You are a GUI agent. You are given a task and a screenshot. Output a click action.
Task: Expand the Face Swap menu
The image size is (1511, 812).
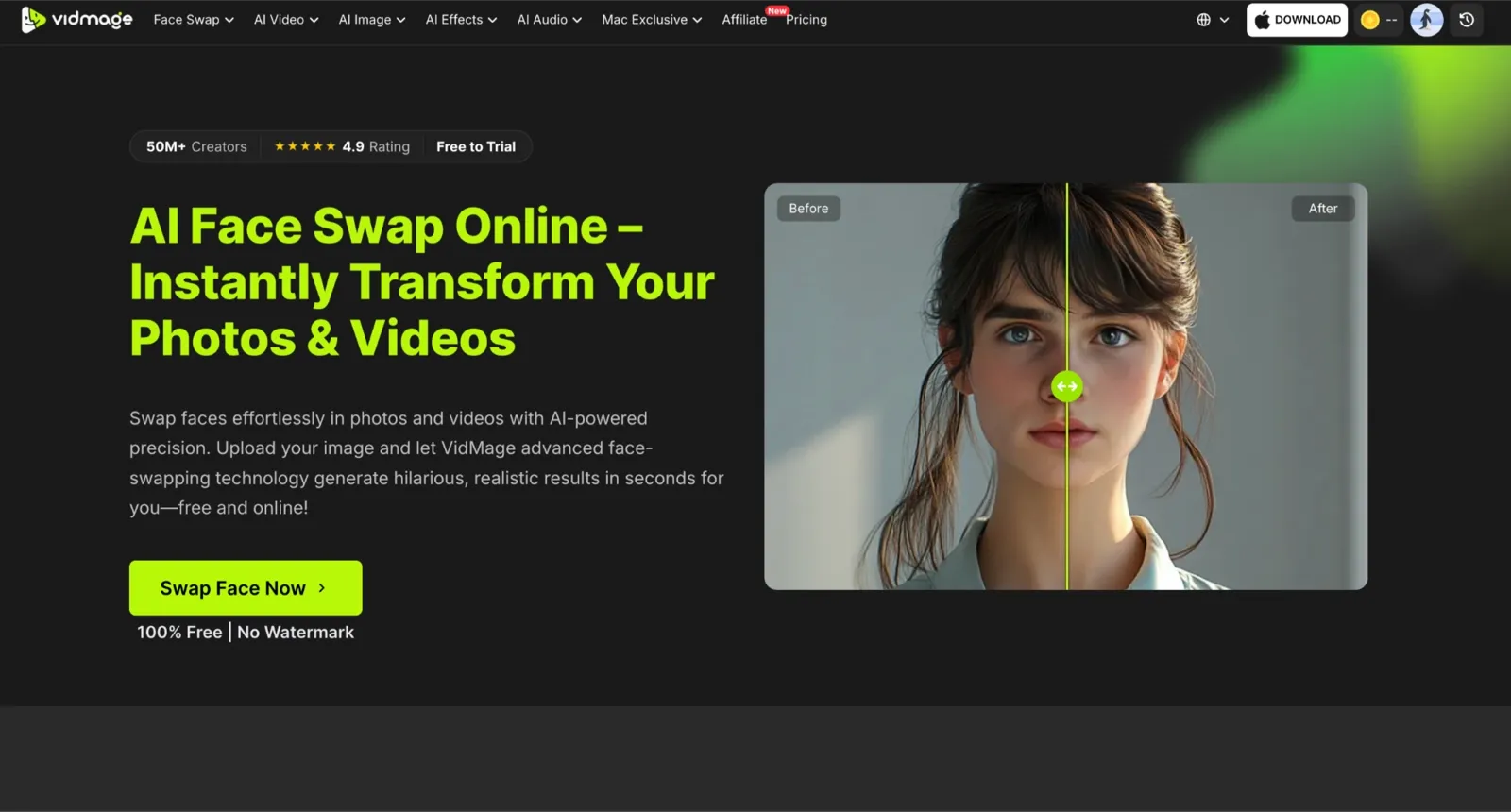point(194,20)
